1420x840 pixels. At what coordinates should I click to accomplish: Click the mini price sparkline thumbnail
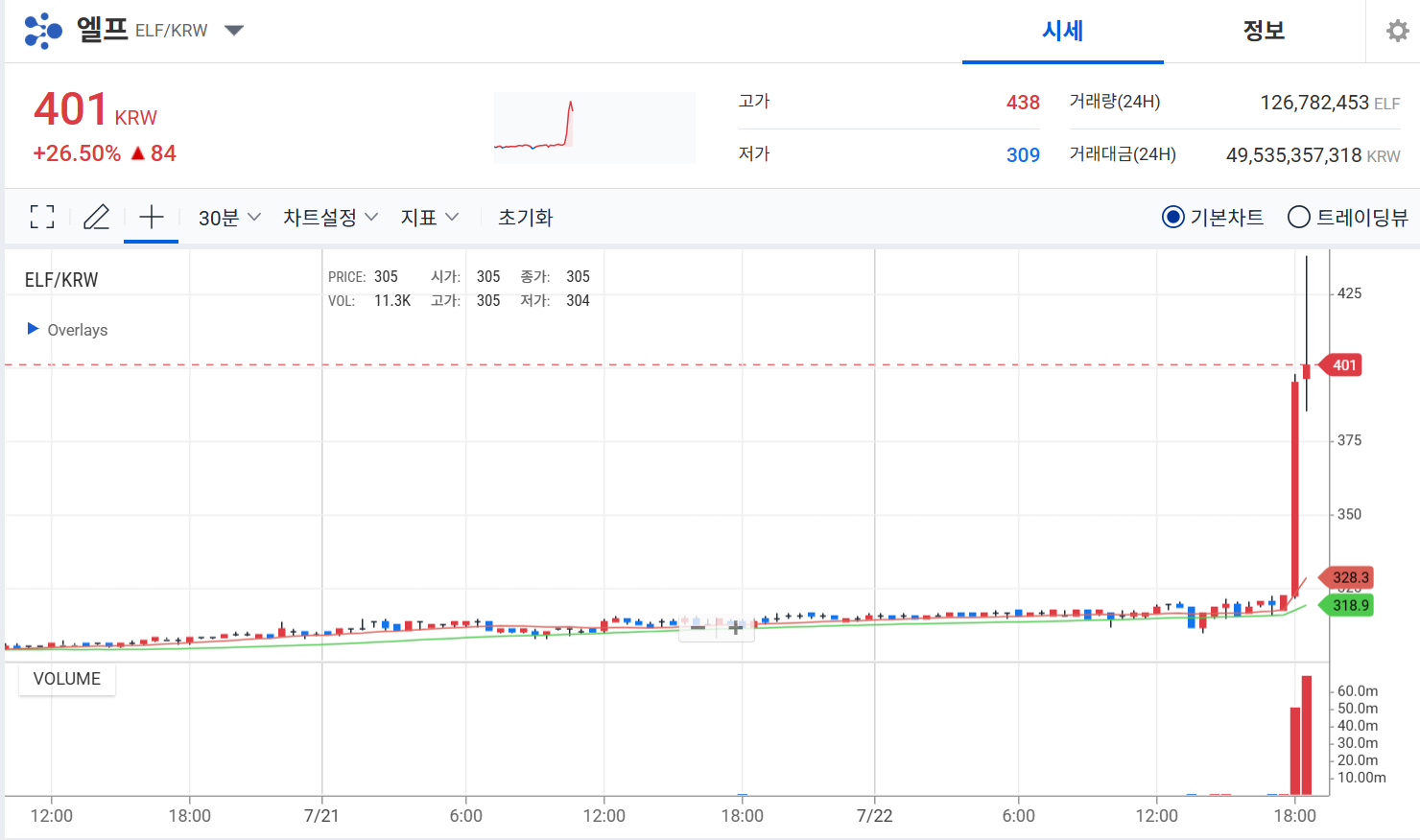(x=595, y=128)
